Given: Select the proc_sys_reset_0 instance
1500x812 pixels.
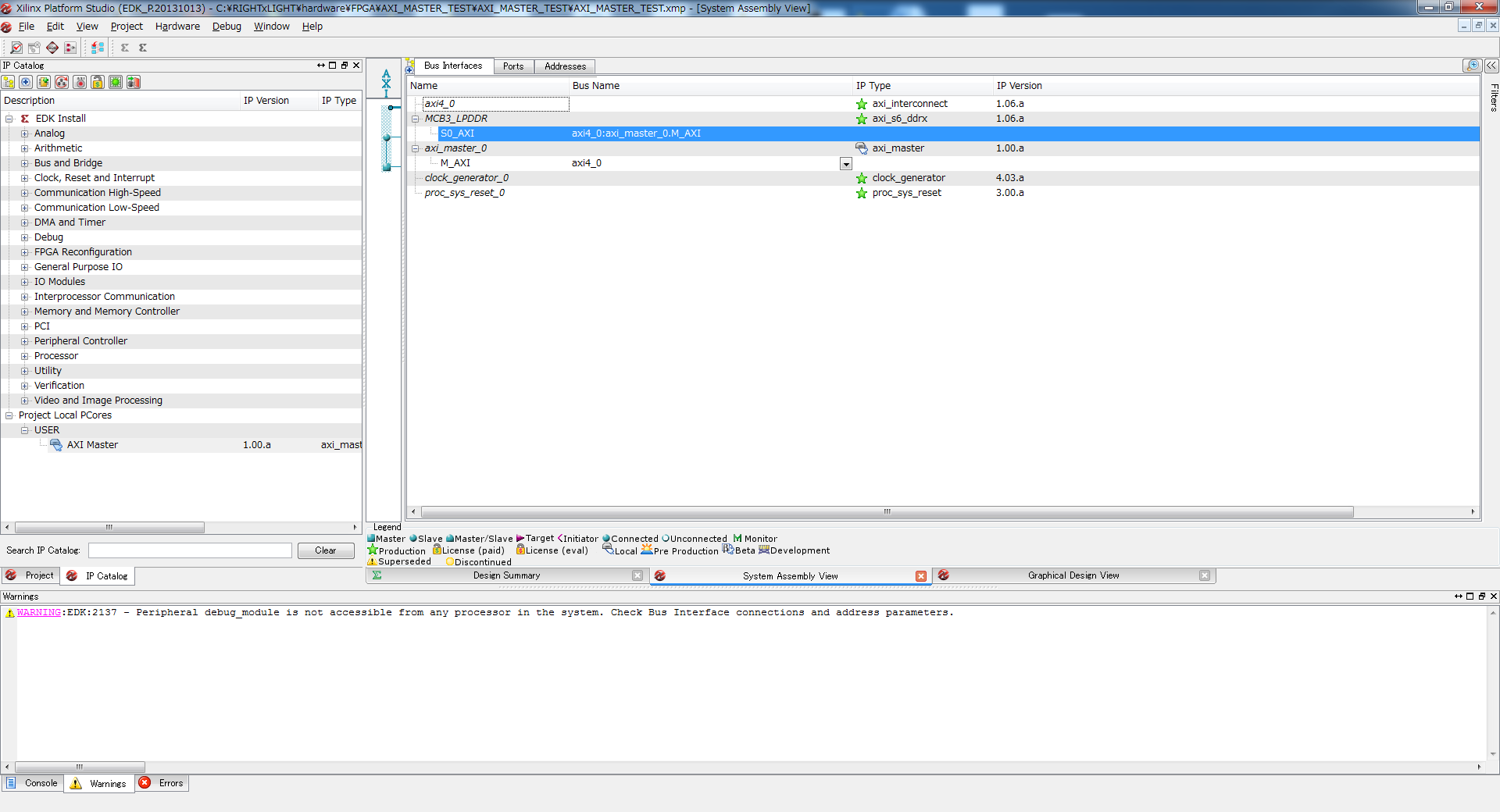Looking at the screenshot, I should click(x=465, y=193).
